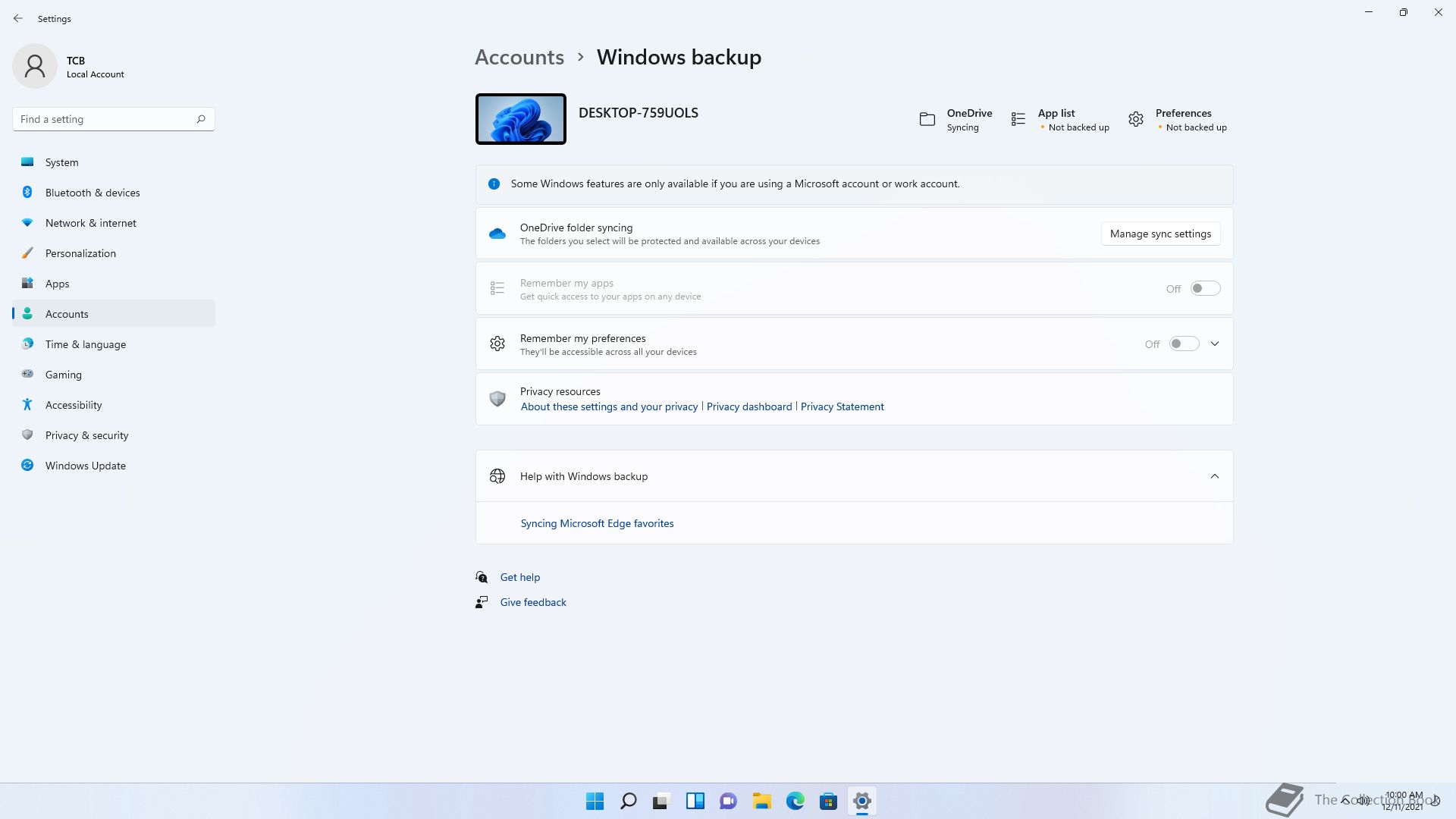Open Windows Update category
Viewport: 1456px width, 819px height.
click(114, 466)
